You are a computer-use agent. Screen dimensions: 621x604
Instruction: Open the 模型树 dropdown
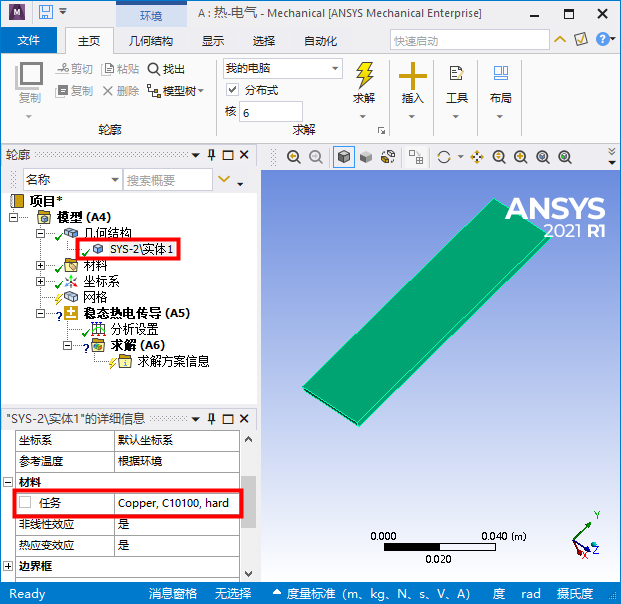175,91
